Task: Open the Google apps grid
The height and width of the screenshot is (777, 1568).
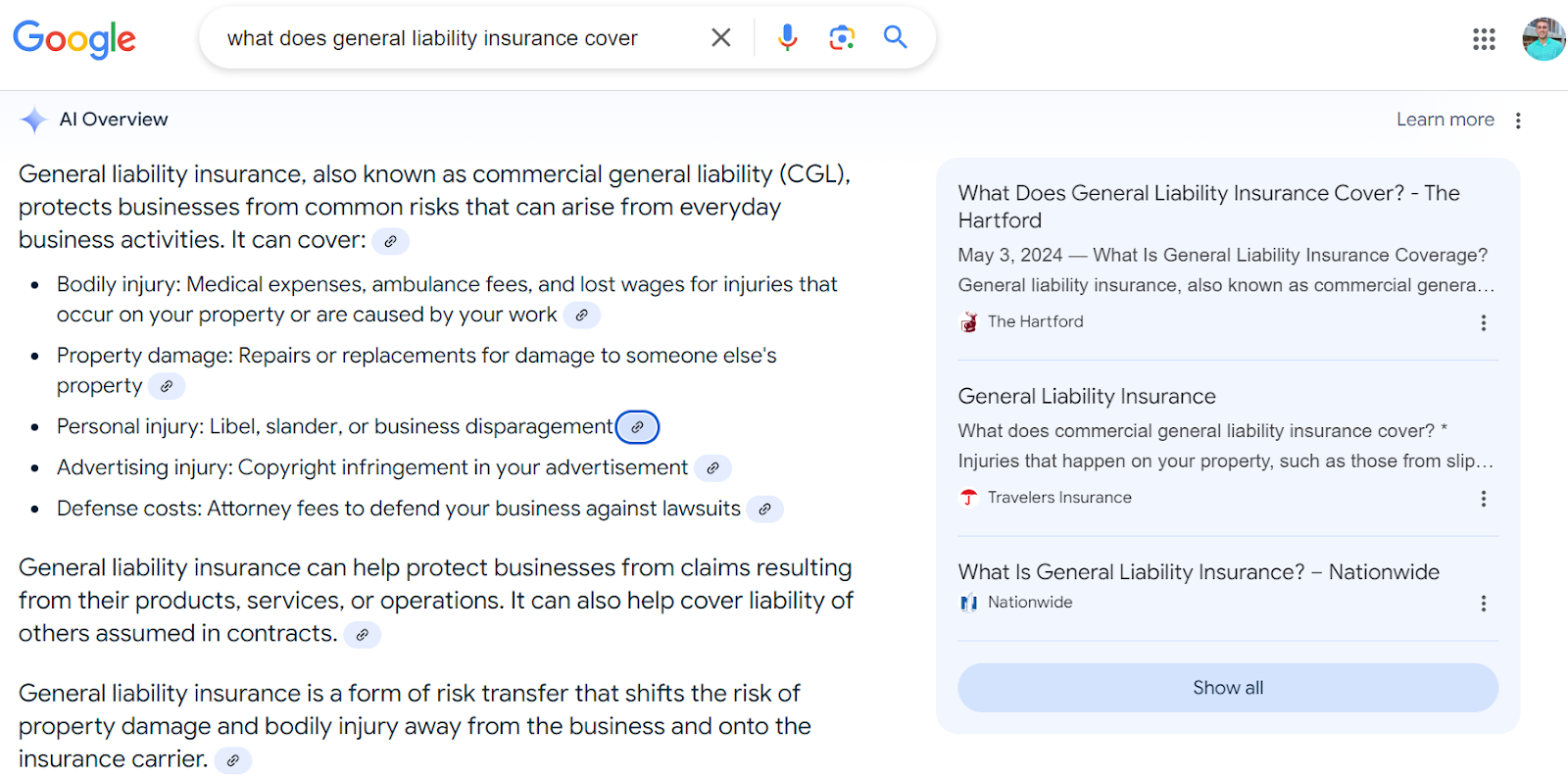Action: pyautogui.click(x=1484, y=39)
